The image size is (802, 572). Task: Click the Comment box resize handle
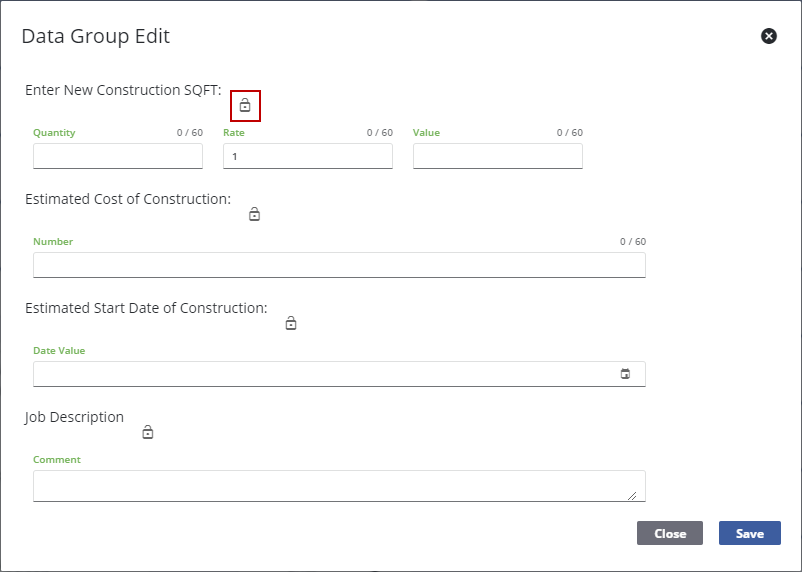(632, 494)
